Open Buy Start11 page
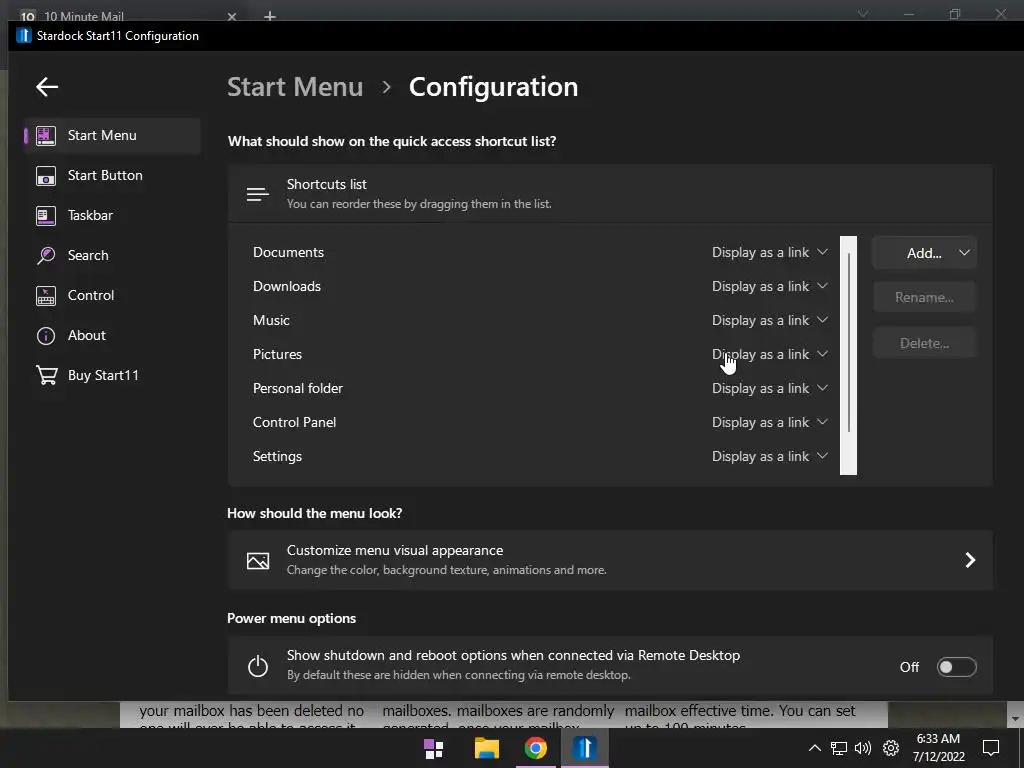 (112, 376)
